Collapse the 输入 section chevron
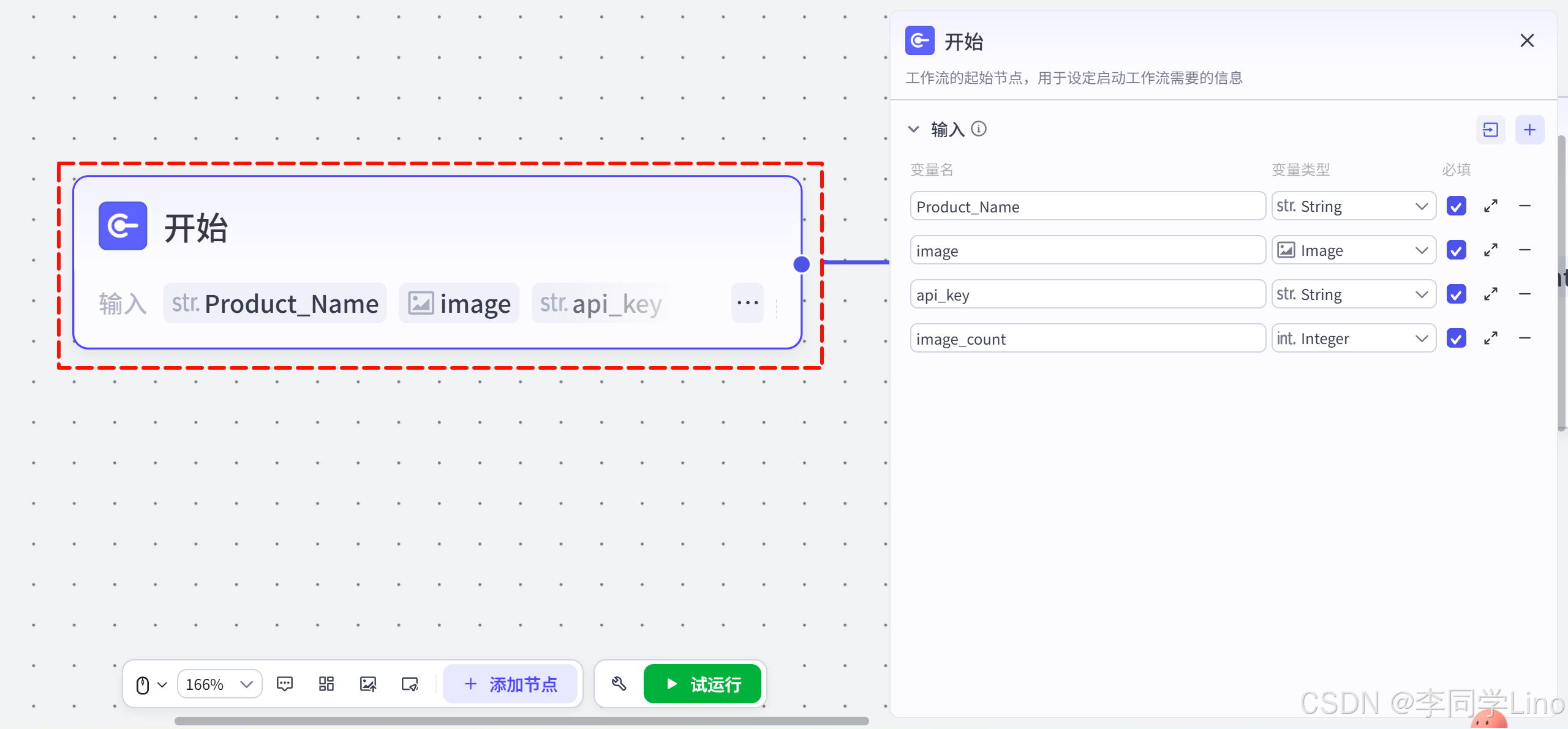 [913, 129]
